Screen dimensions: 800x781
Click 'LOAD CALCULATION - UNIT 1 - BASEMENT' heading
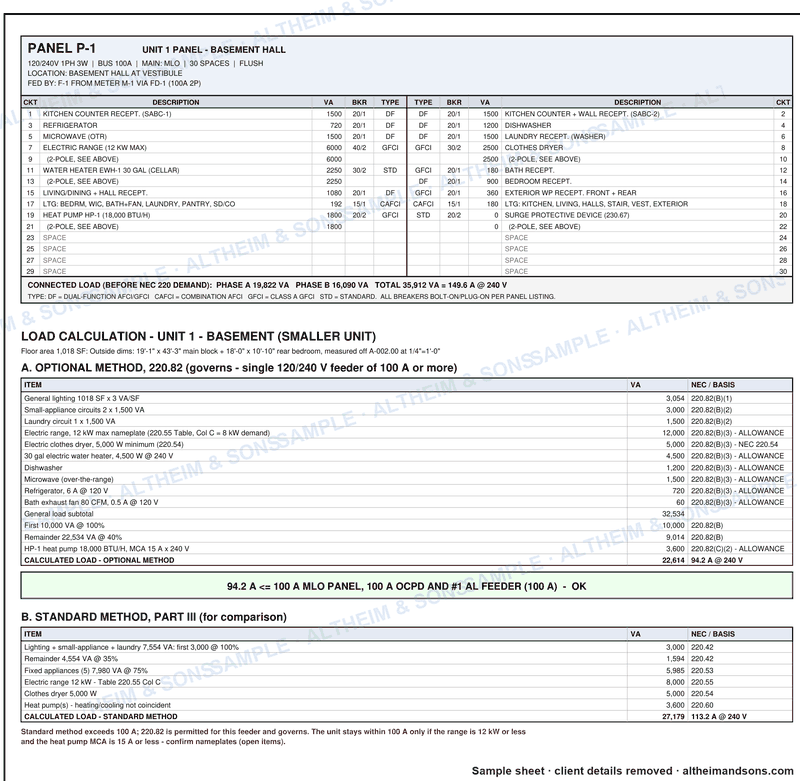point(198,337)
